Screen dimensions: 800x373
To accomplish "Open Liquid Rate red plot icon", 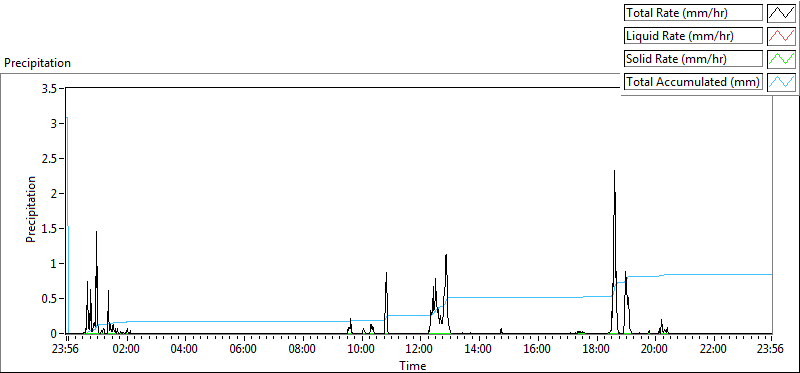I will tap(781, 36).
